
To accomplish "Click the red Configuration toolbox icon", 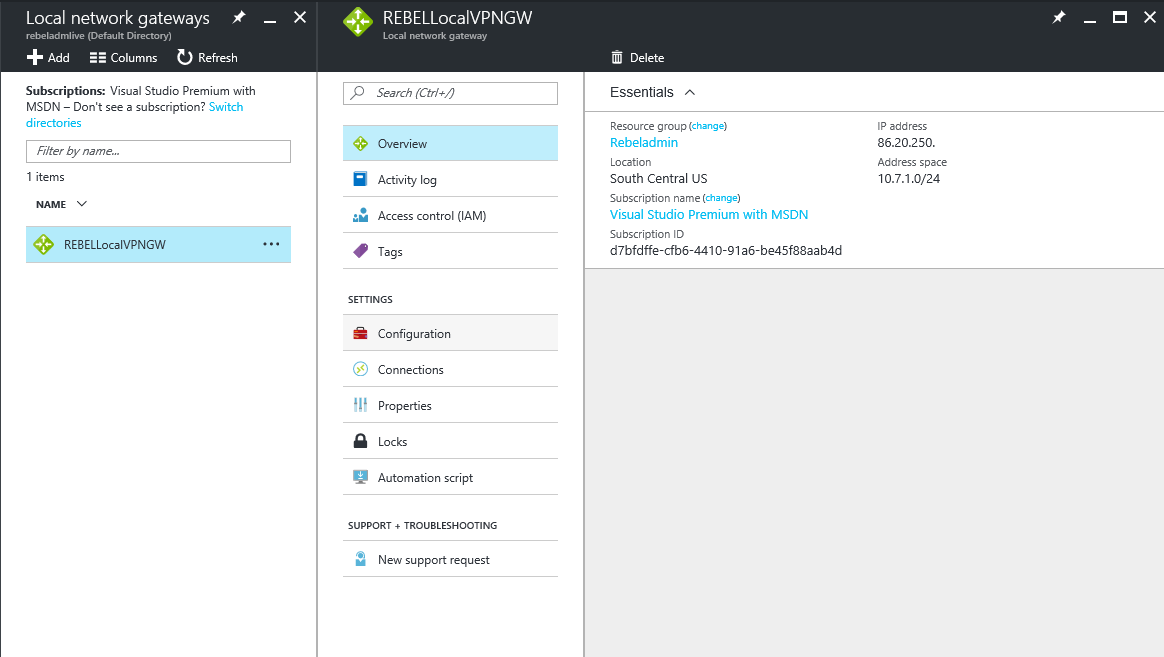I will click(x=360, y=333).
